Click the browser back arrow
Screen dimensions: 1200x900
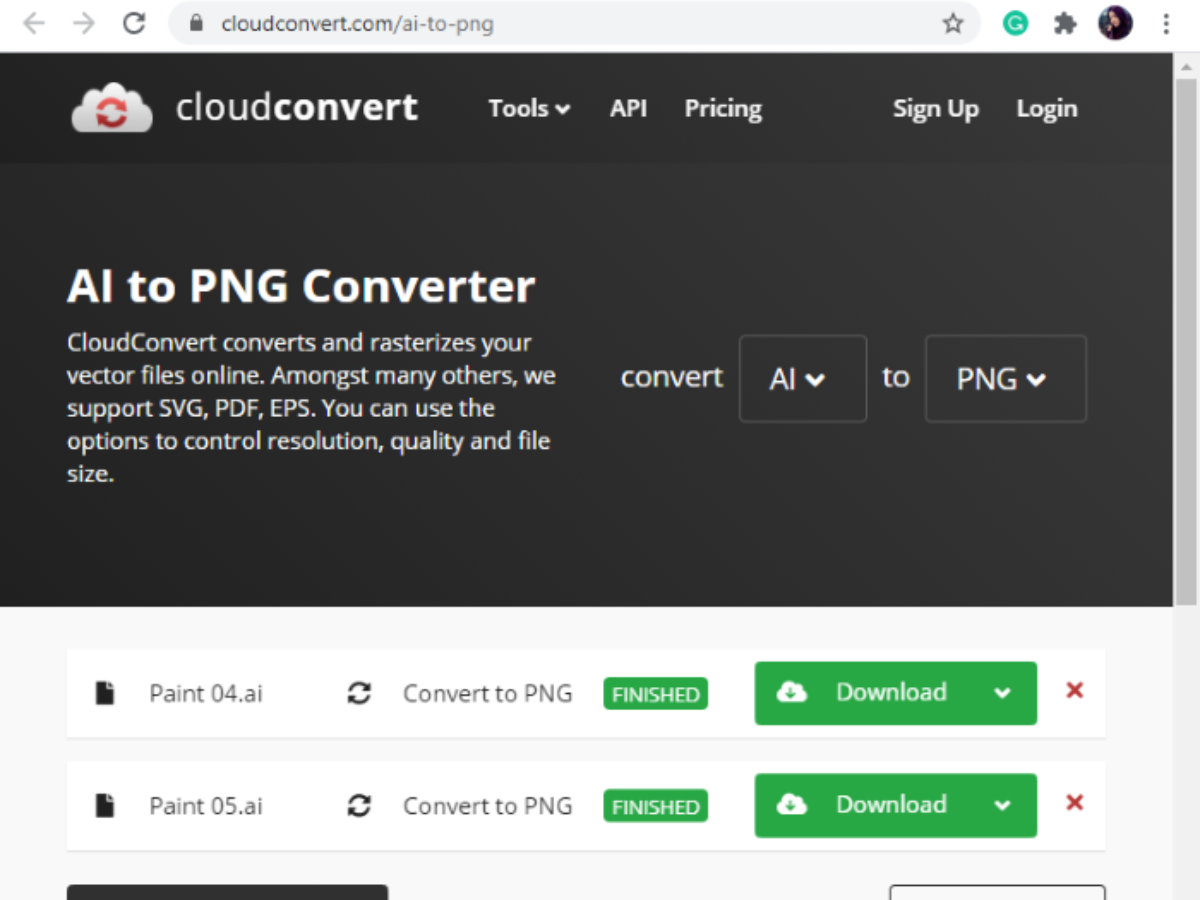tap(34, 24)
